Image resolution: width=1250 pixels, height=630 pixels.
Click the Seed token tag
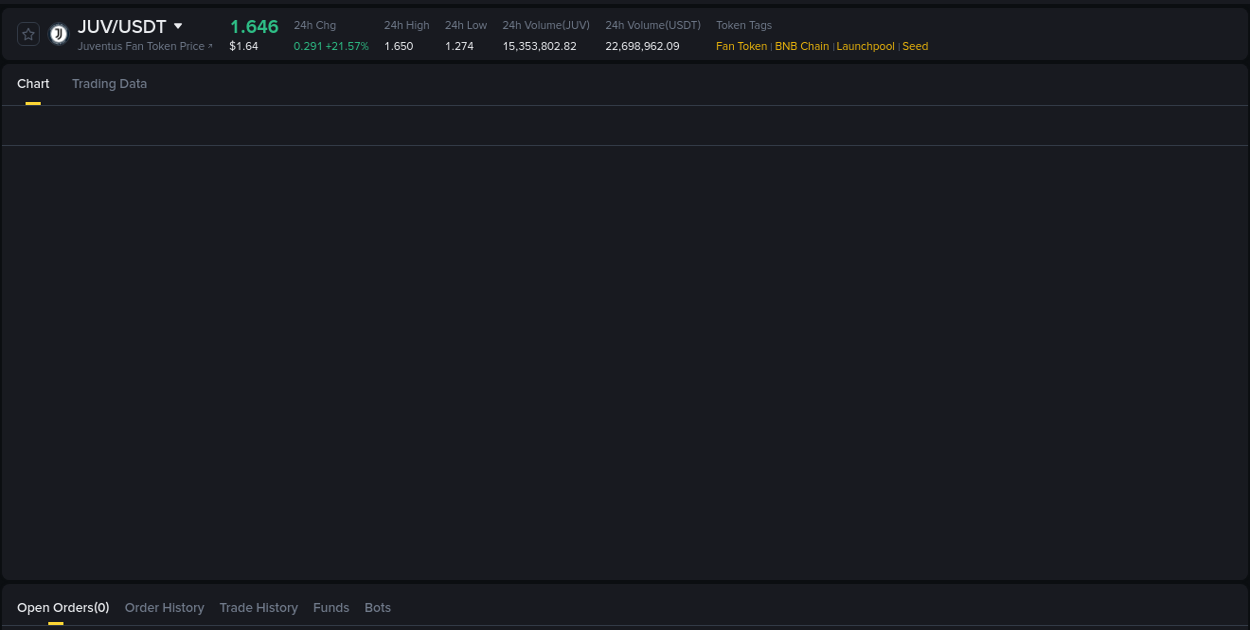(x=915, y=46)
